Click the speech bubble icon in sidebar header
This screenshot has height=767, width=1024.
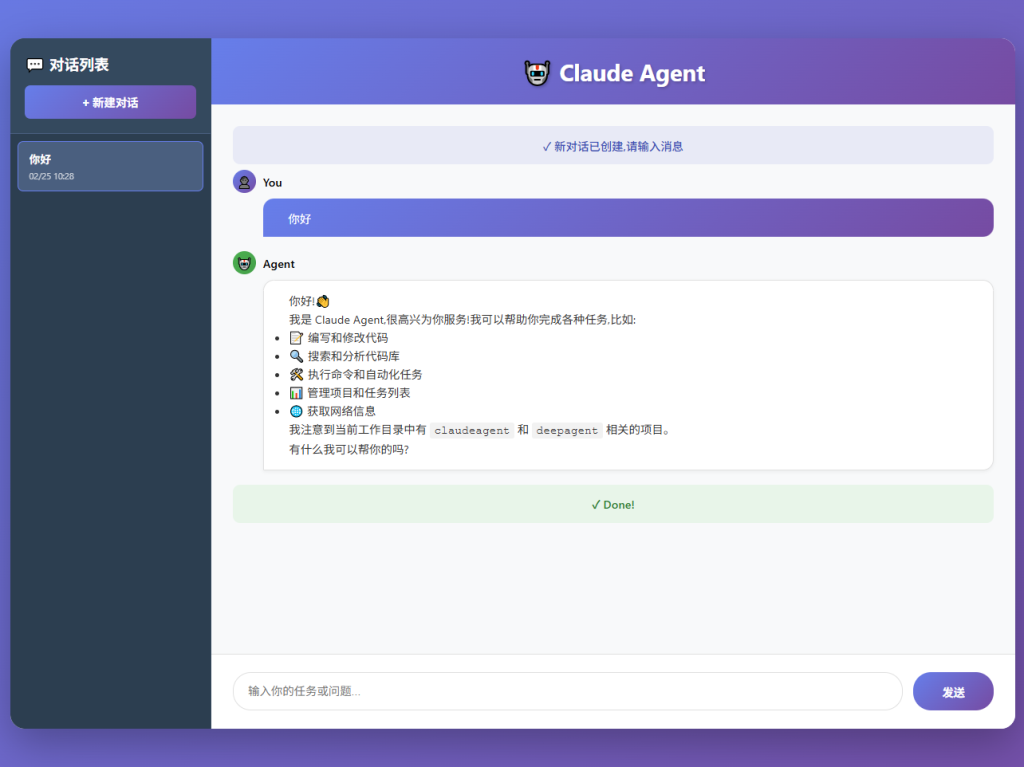pos(35,65)
